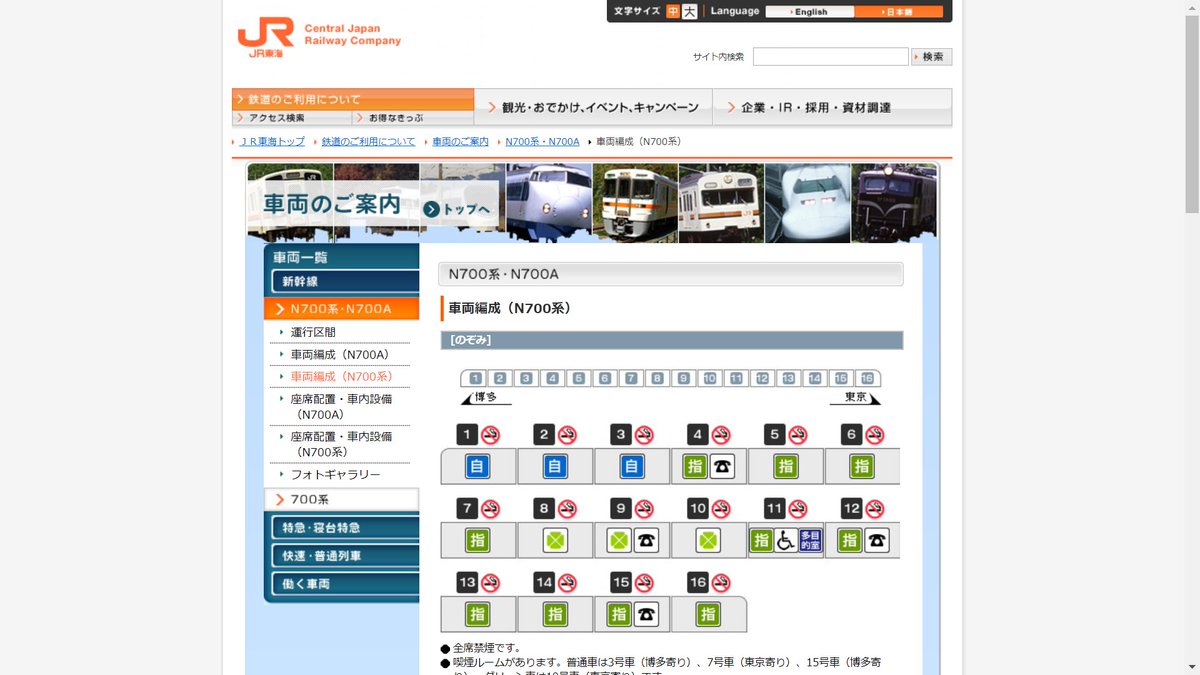Click car 3 non-reserved (自) seat icon
Viewport: 1200px width, 675px height.
pos(631,466)
